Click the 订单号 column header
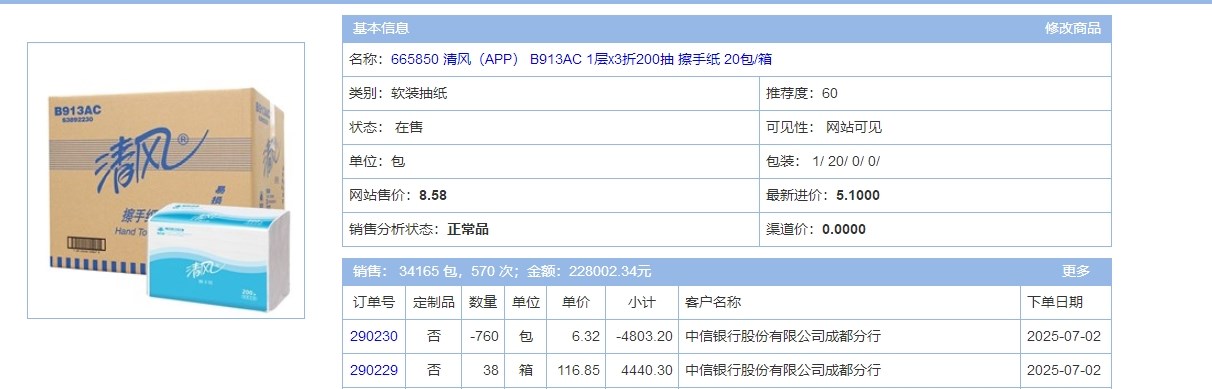 click(x=374, y=302)
